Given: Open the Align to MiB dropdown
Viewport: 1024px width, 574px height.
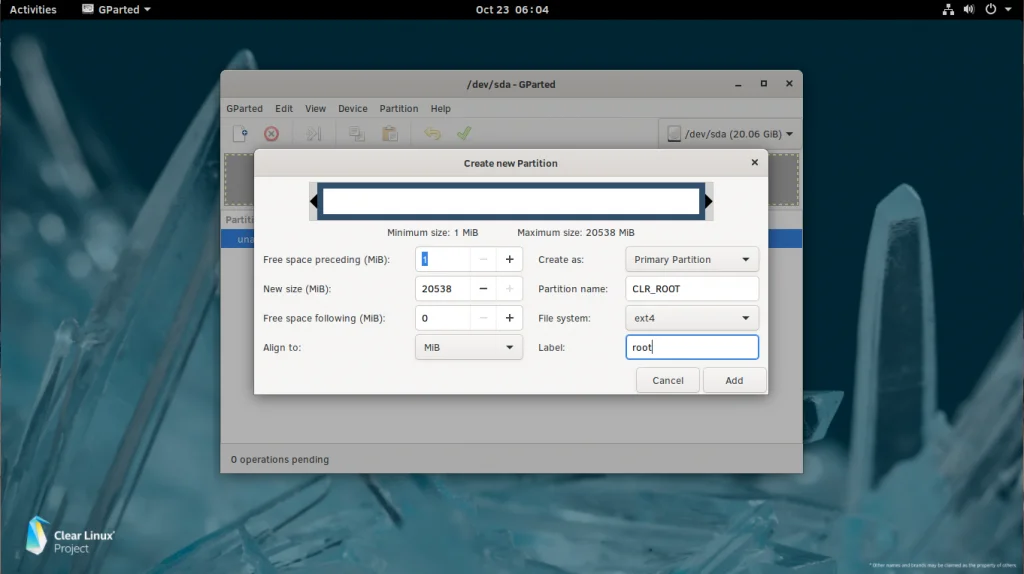Looking at the screenshot, I should click(468, 347).
